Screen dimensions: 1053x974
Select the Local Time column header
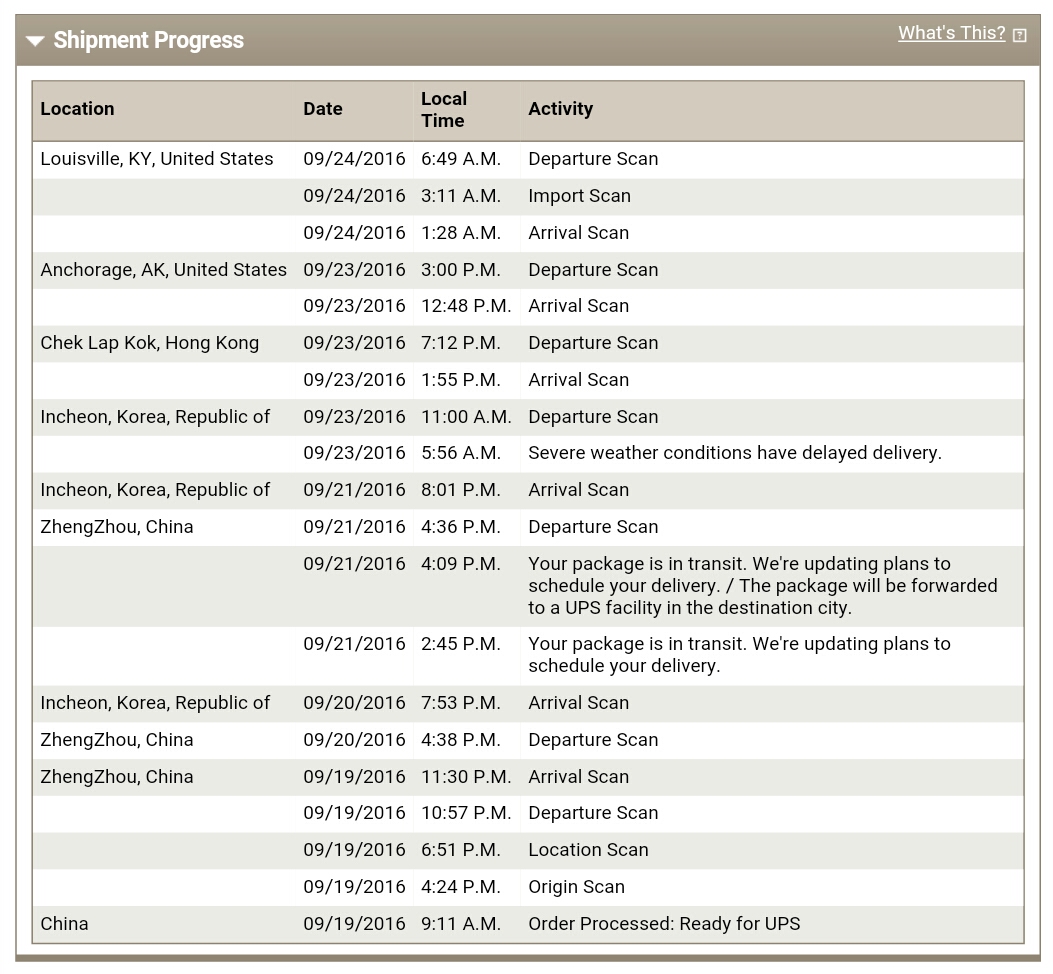(443, 109)
